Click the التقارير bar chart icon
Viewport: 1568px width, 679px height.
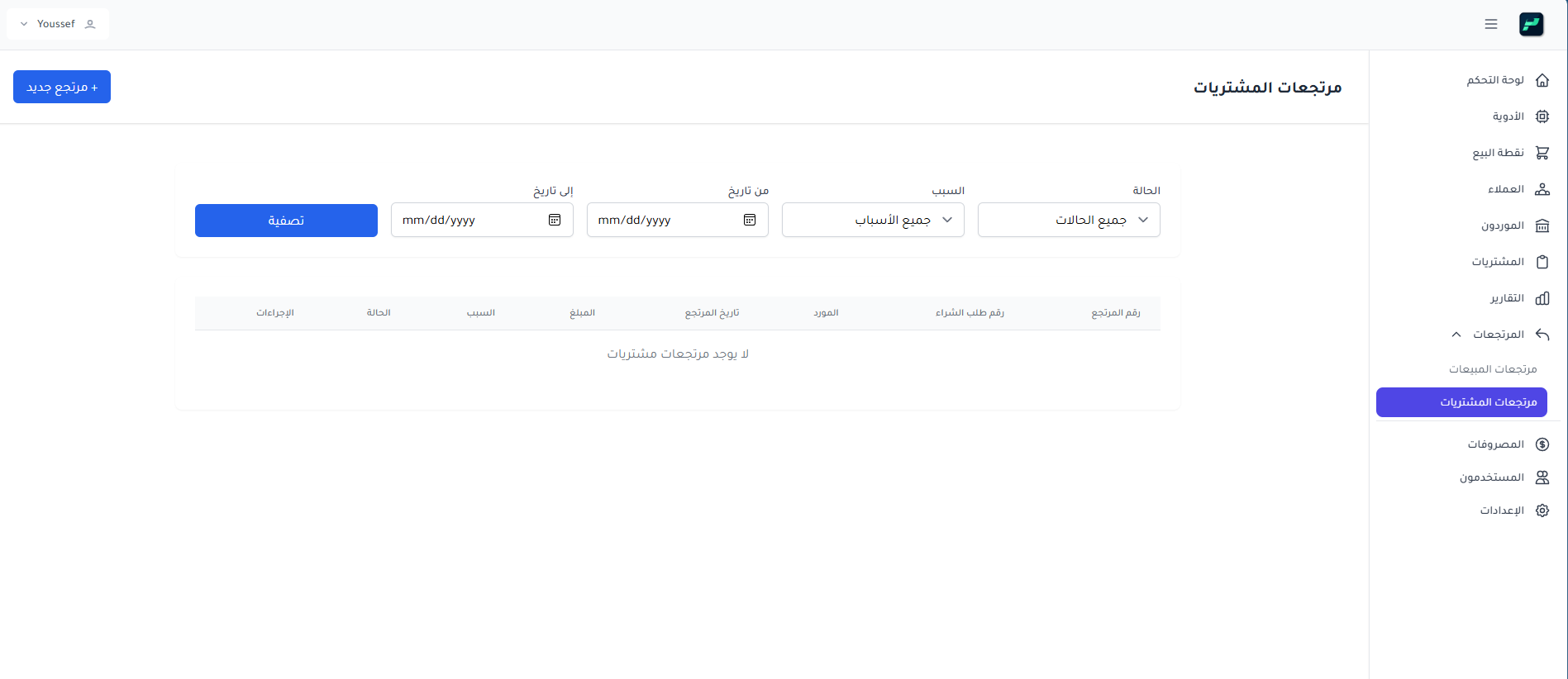pos(1542,298)
